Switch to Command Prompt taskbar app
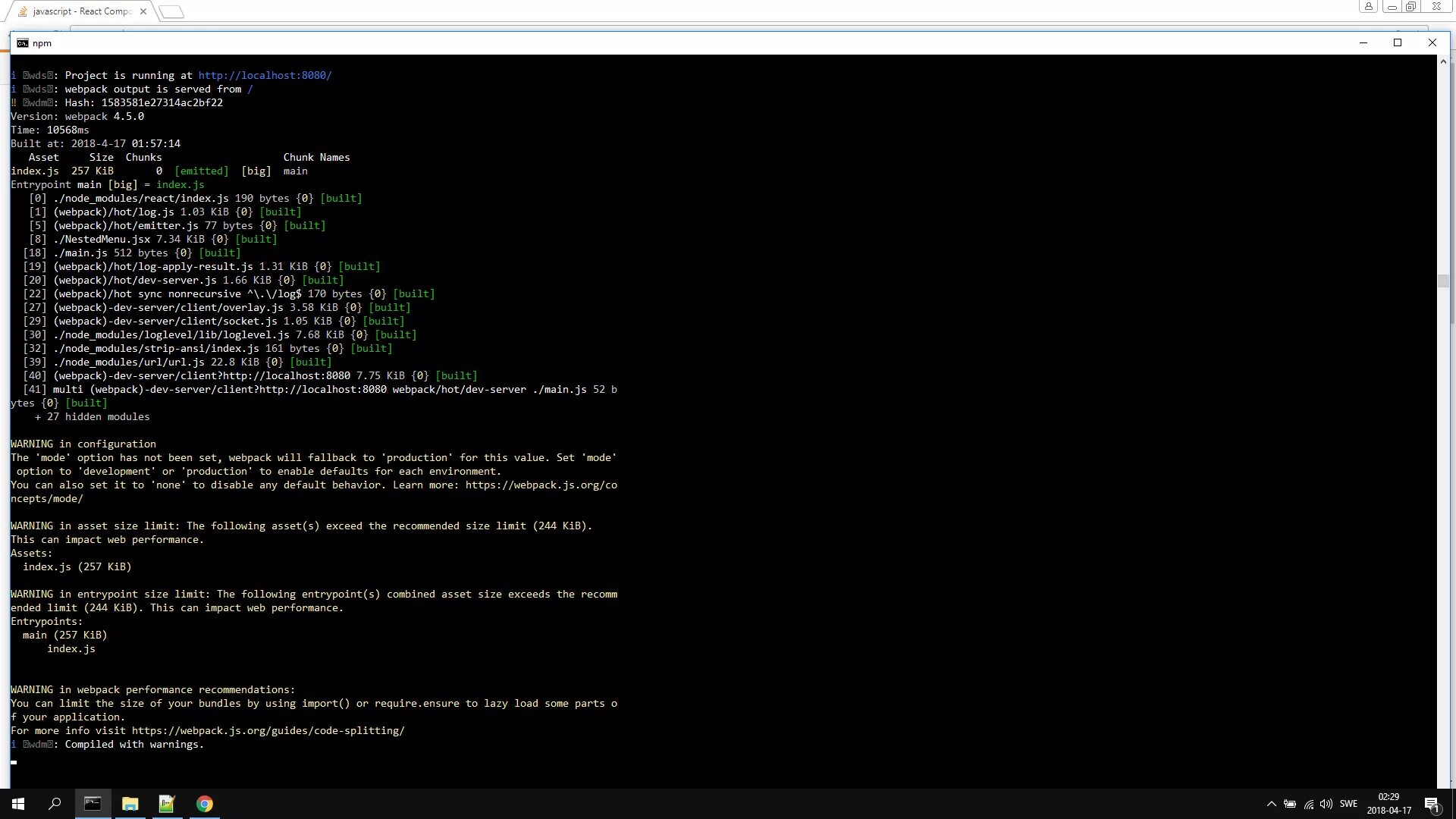1456x819 pixels. point(93,804)
